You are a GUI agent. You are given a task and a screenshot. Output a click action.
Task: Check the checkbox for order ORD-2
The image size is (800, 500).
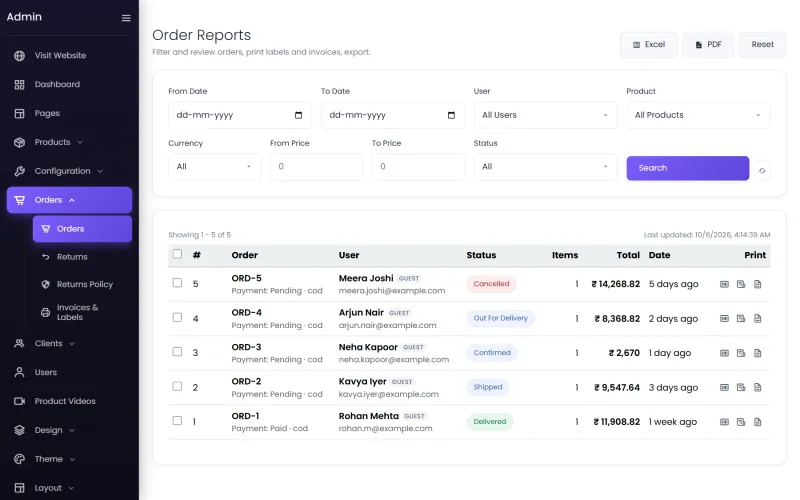[177, 386]
